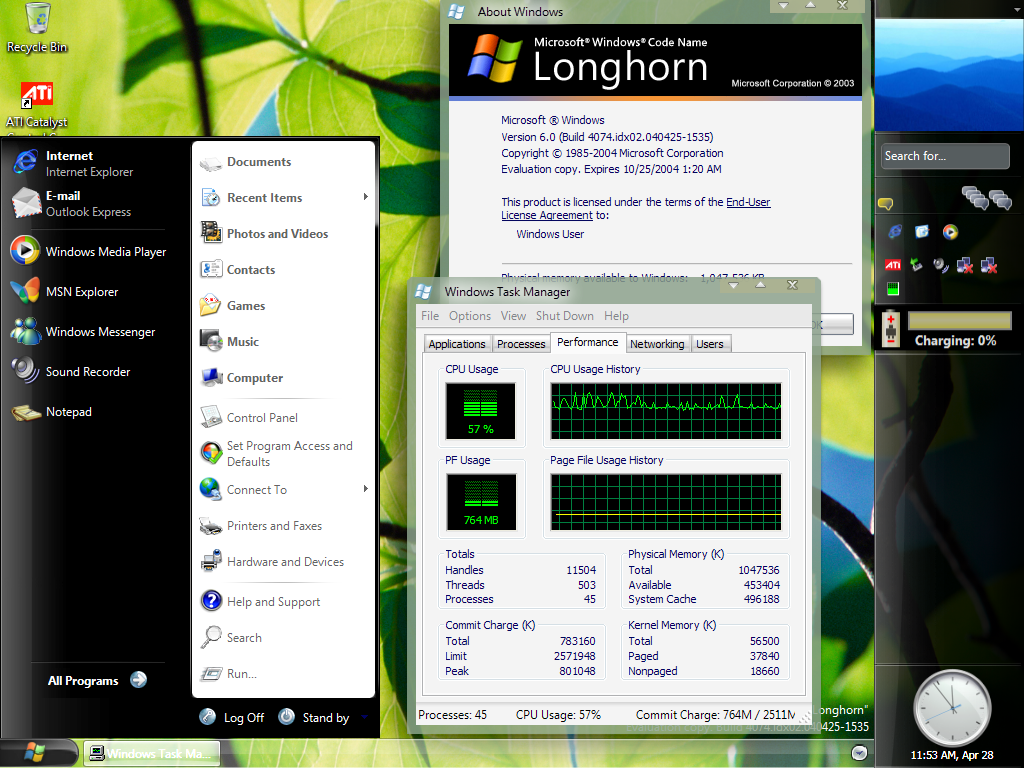The width and height of the screenshot is (1024, 768).
Task: Switch to Networking tab
Action: click(657, 344)
